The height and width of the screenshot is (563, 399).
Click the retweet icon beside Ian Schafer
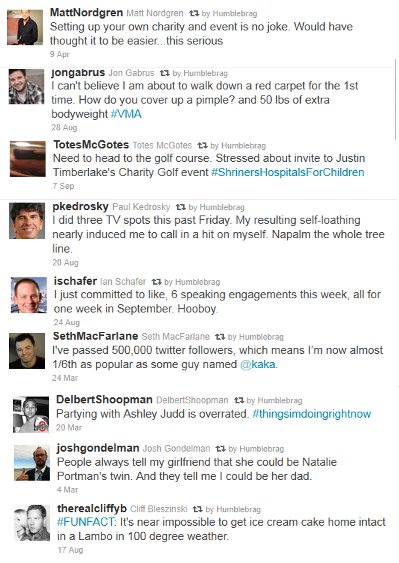[x=157, y=282]
